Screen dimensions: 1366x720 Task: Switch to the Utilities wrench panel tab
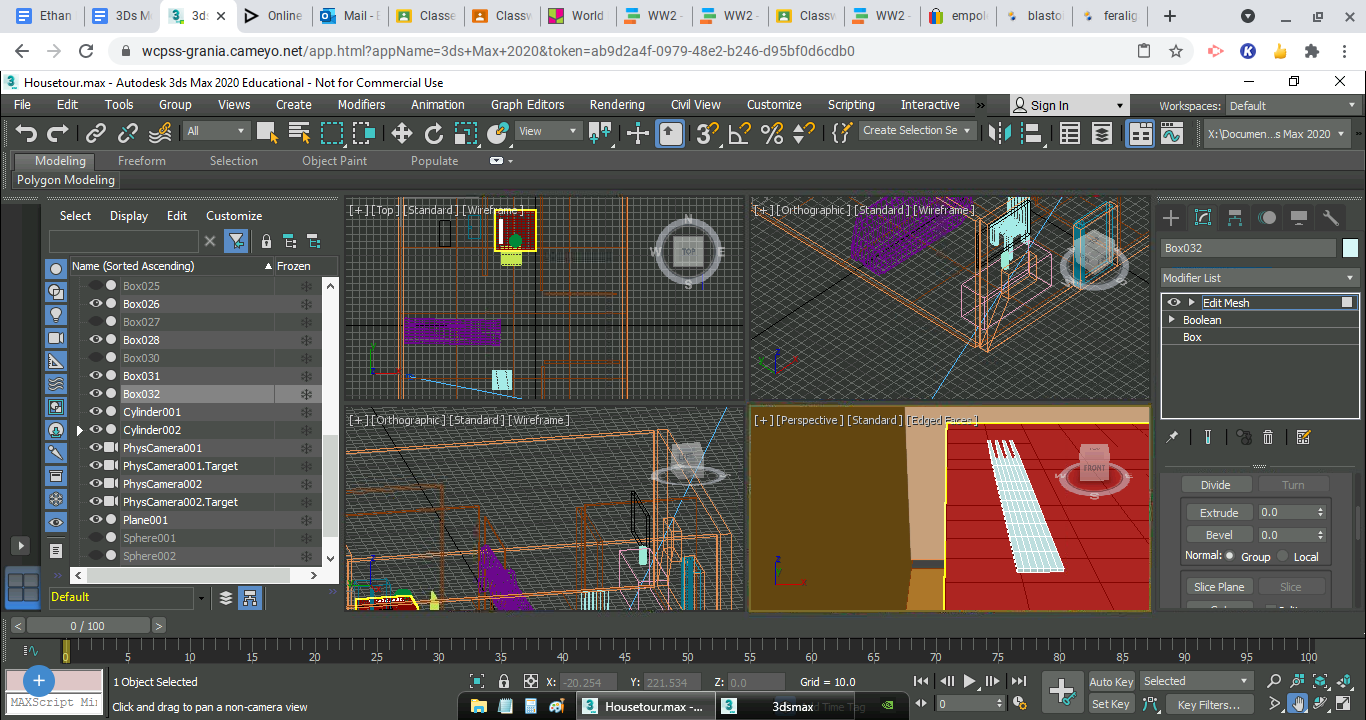click(x=1331, y=218)
